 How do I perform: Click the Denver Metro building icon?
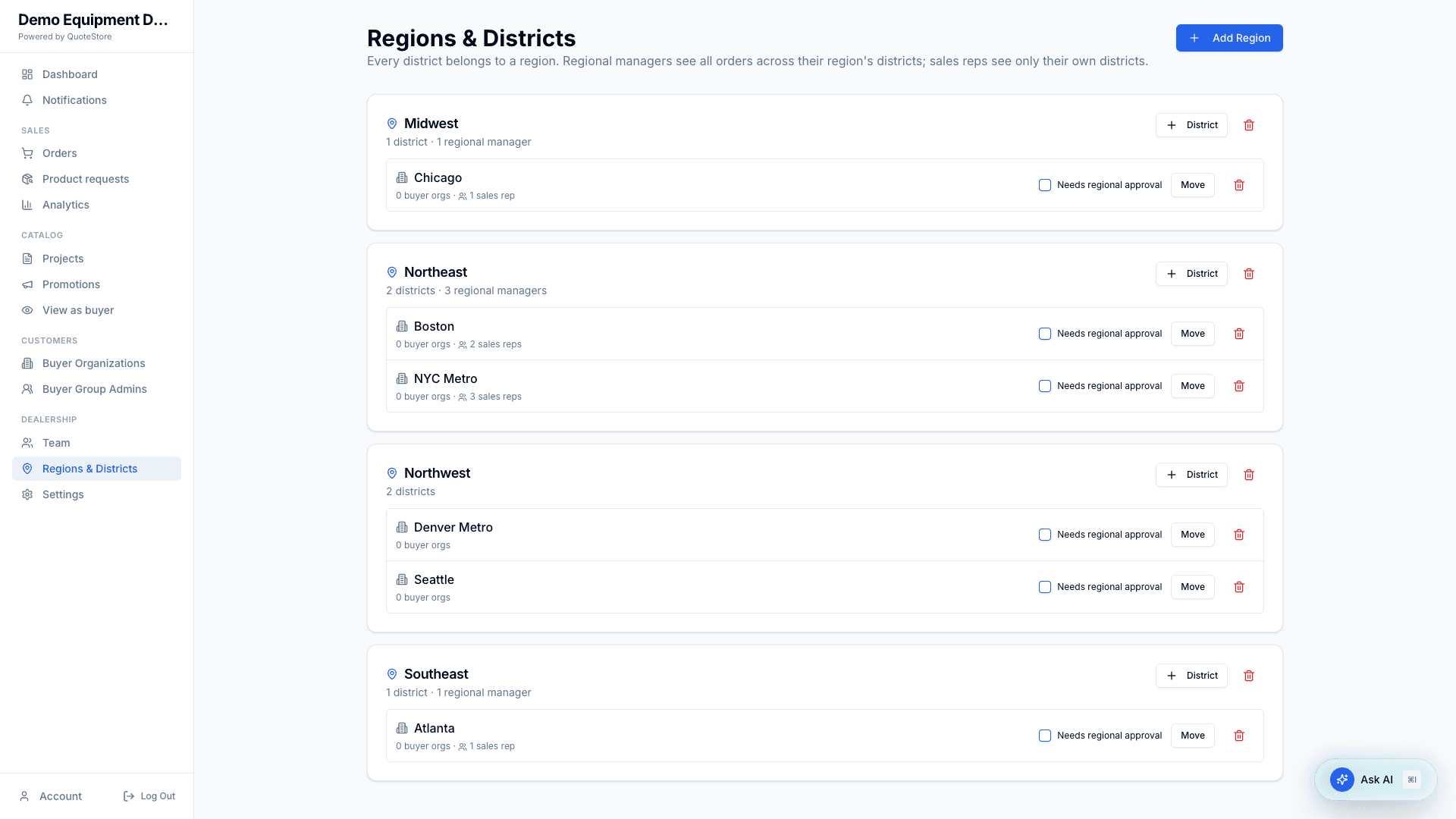[x=402, y=527]
